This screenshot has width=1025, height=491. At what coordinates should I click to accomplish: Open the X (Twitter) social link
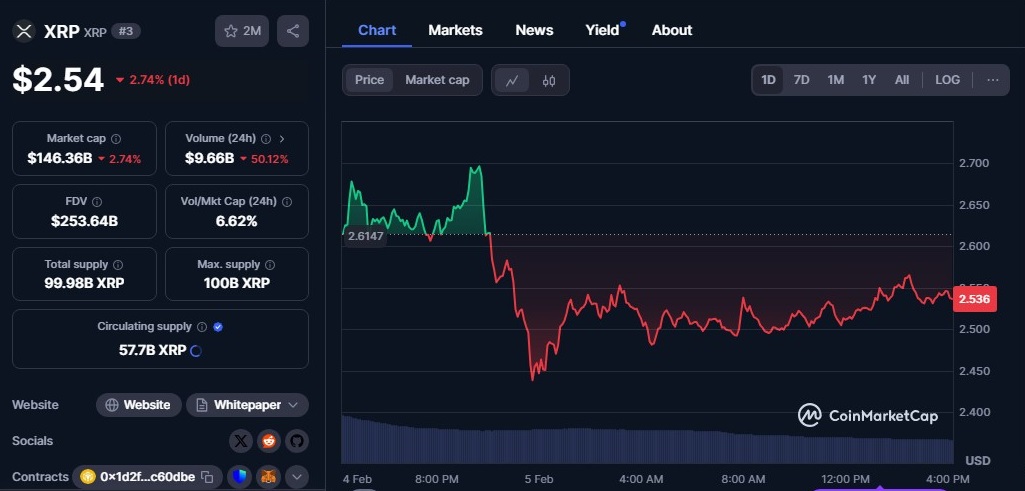click(241, 441)
